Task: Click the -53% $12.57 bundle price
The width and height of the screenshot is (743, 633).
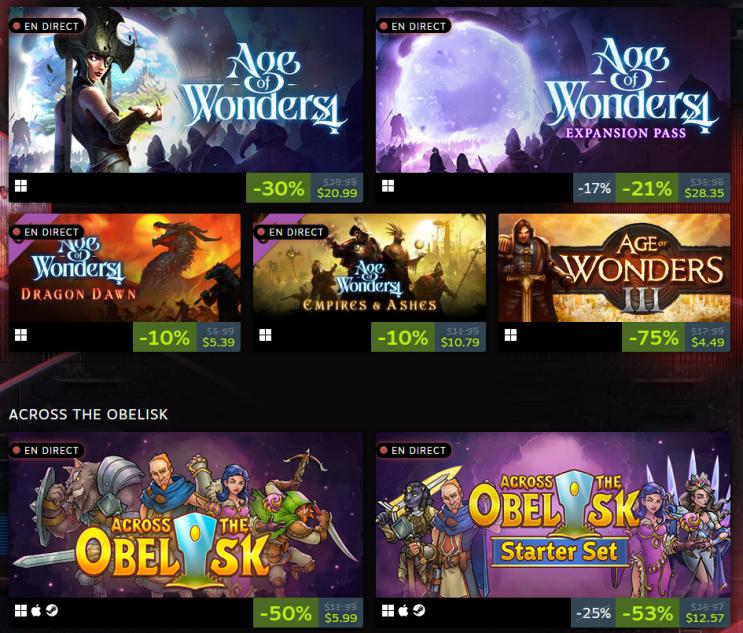Action: click(x=673, y=613)
